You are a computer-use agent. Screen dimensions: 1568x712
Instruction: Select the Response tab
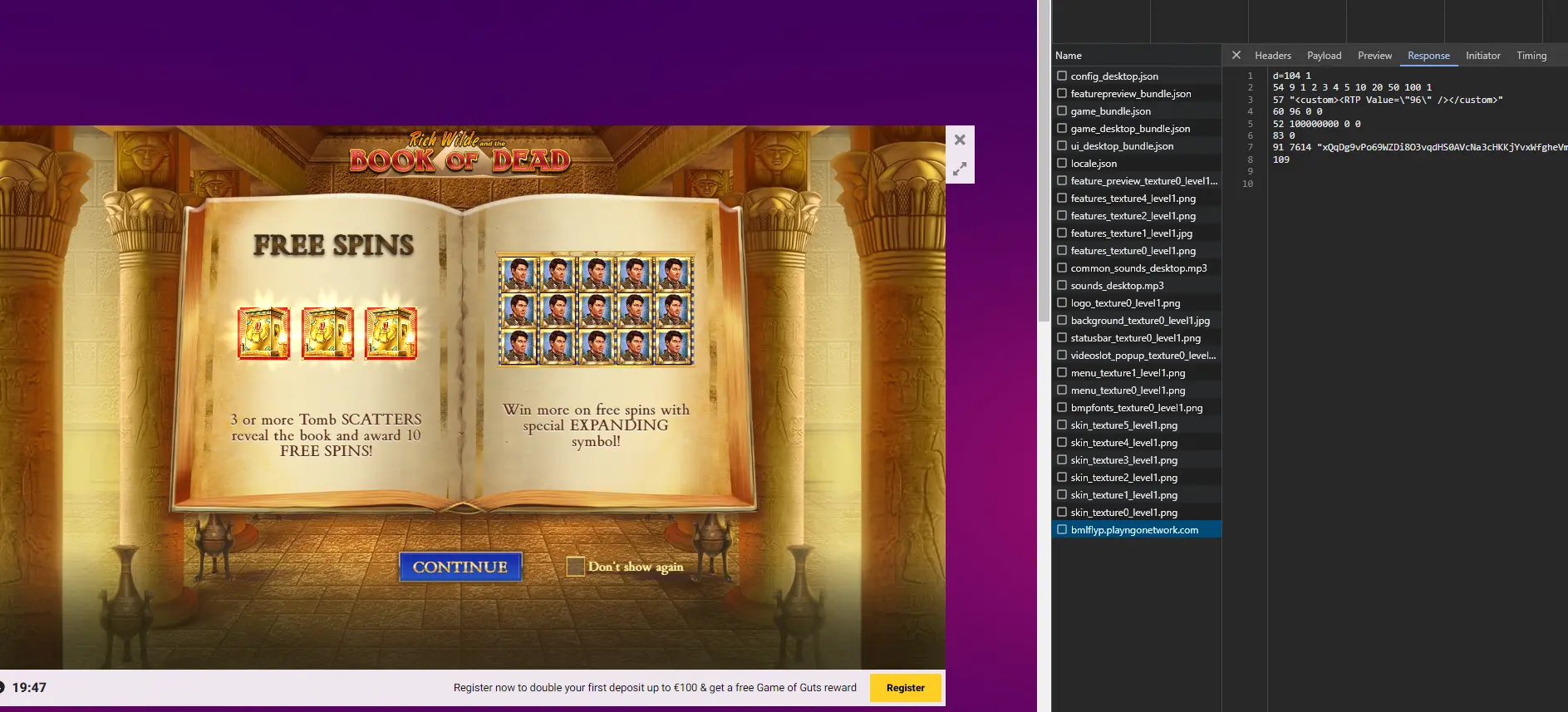[1428, 56]
